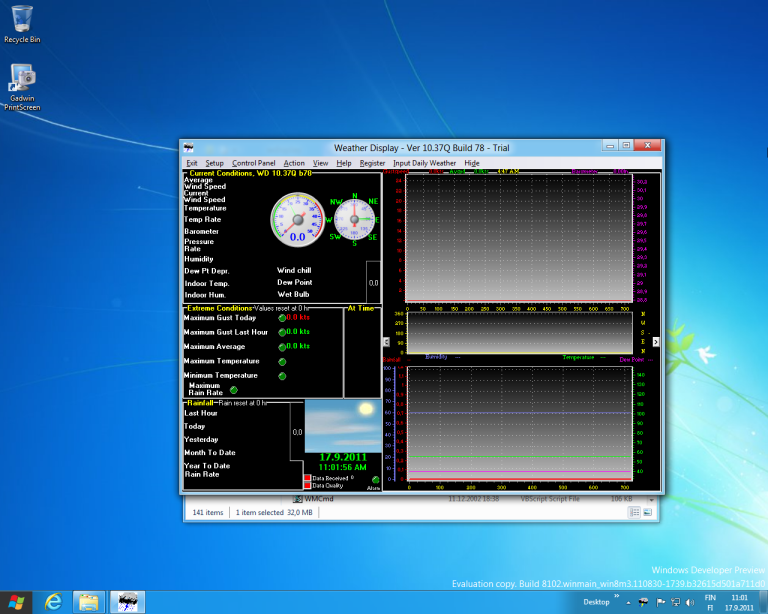Open Action Center flag icon
The image size is (768, 614).
click(660, 602)
